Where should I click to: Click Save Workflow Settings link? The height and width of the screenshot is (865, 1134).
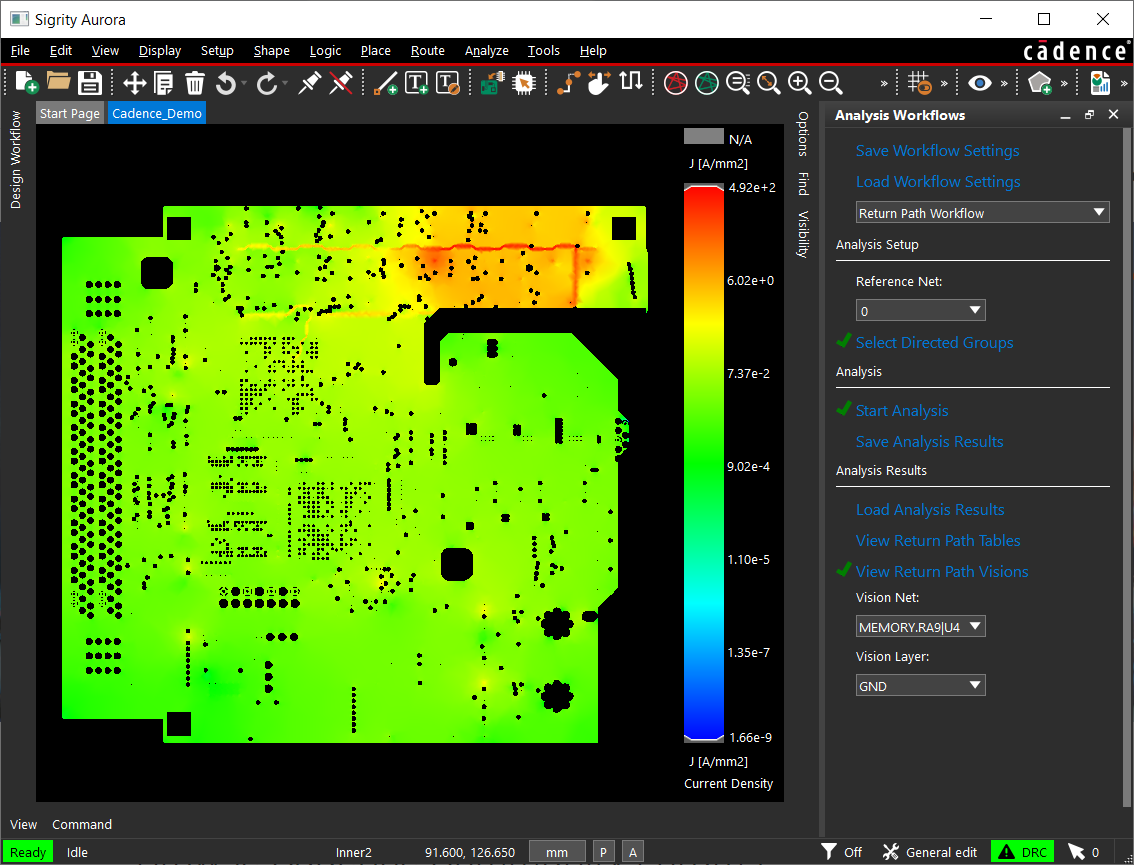tap(937, 151)
